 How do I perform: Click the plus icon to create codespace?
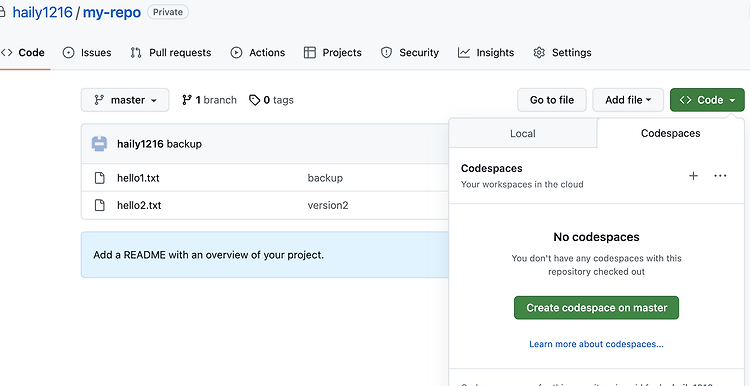click(x=693, y=176)
